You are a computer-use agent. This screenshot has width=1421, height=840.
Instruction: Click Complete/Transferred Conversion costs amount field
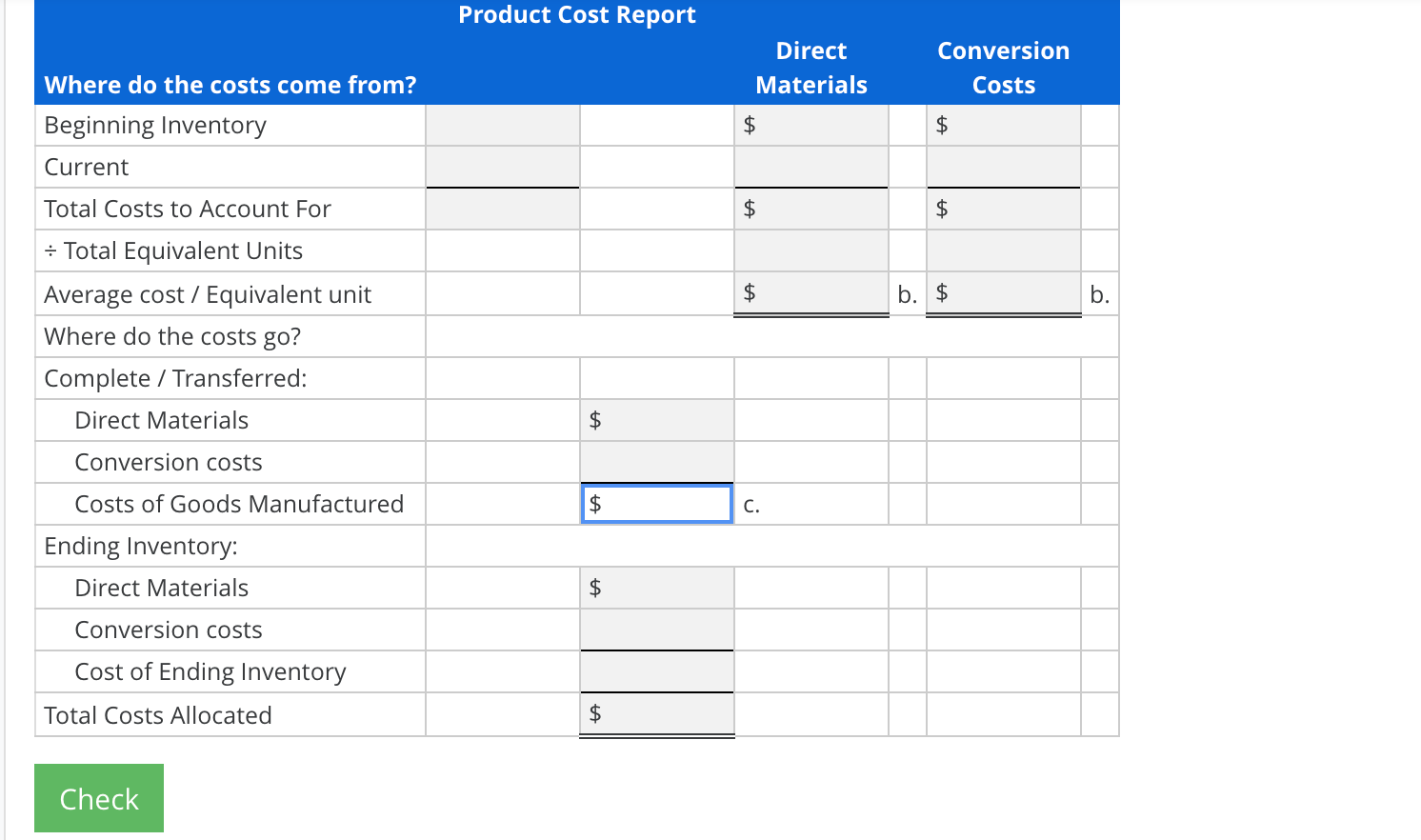657,462
